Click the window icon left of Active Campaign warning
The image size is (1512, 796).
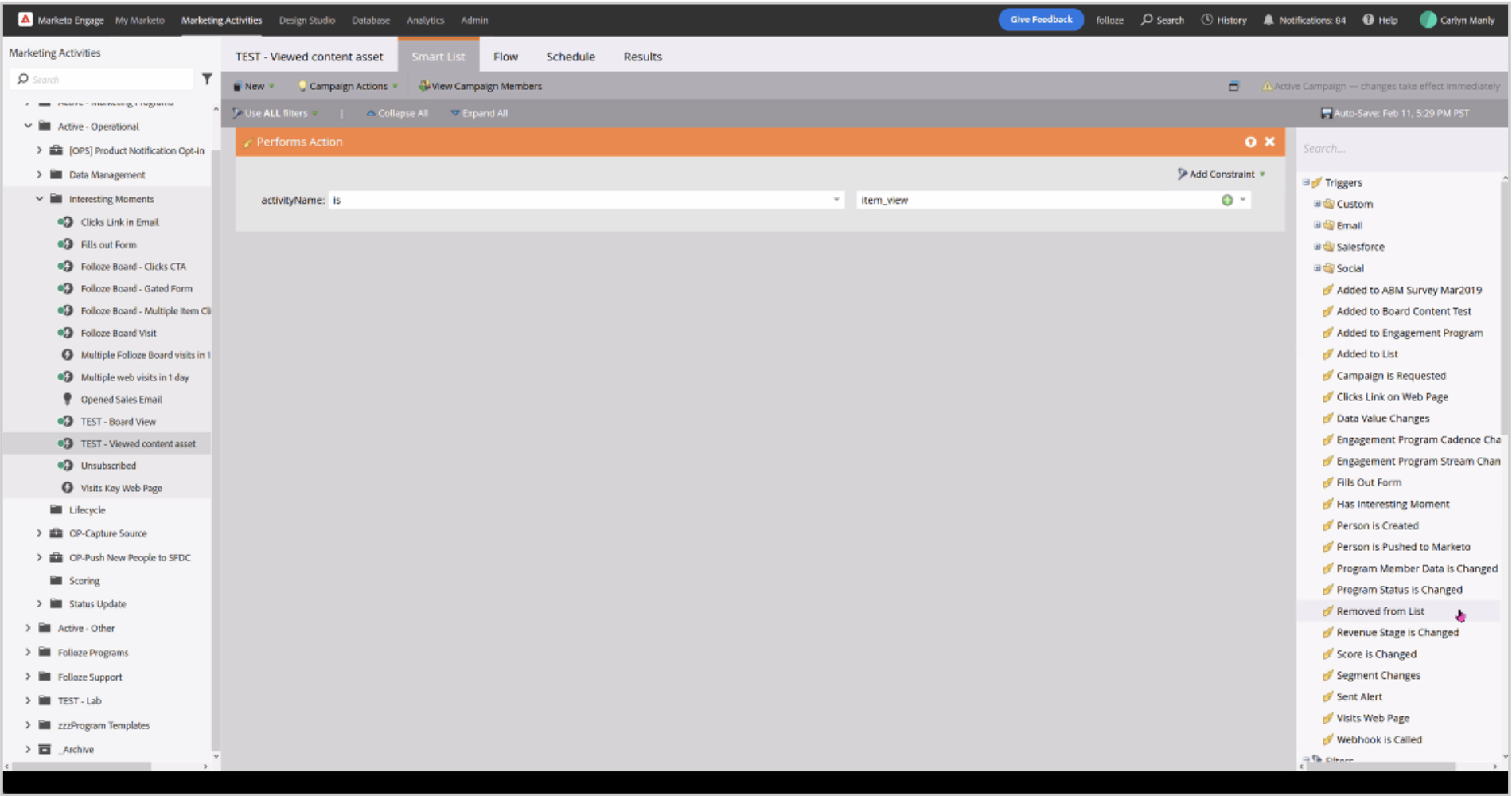1233,86
